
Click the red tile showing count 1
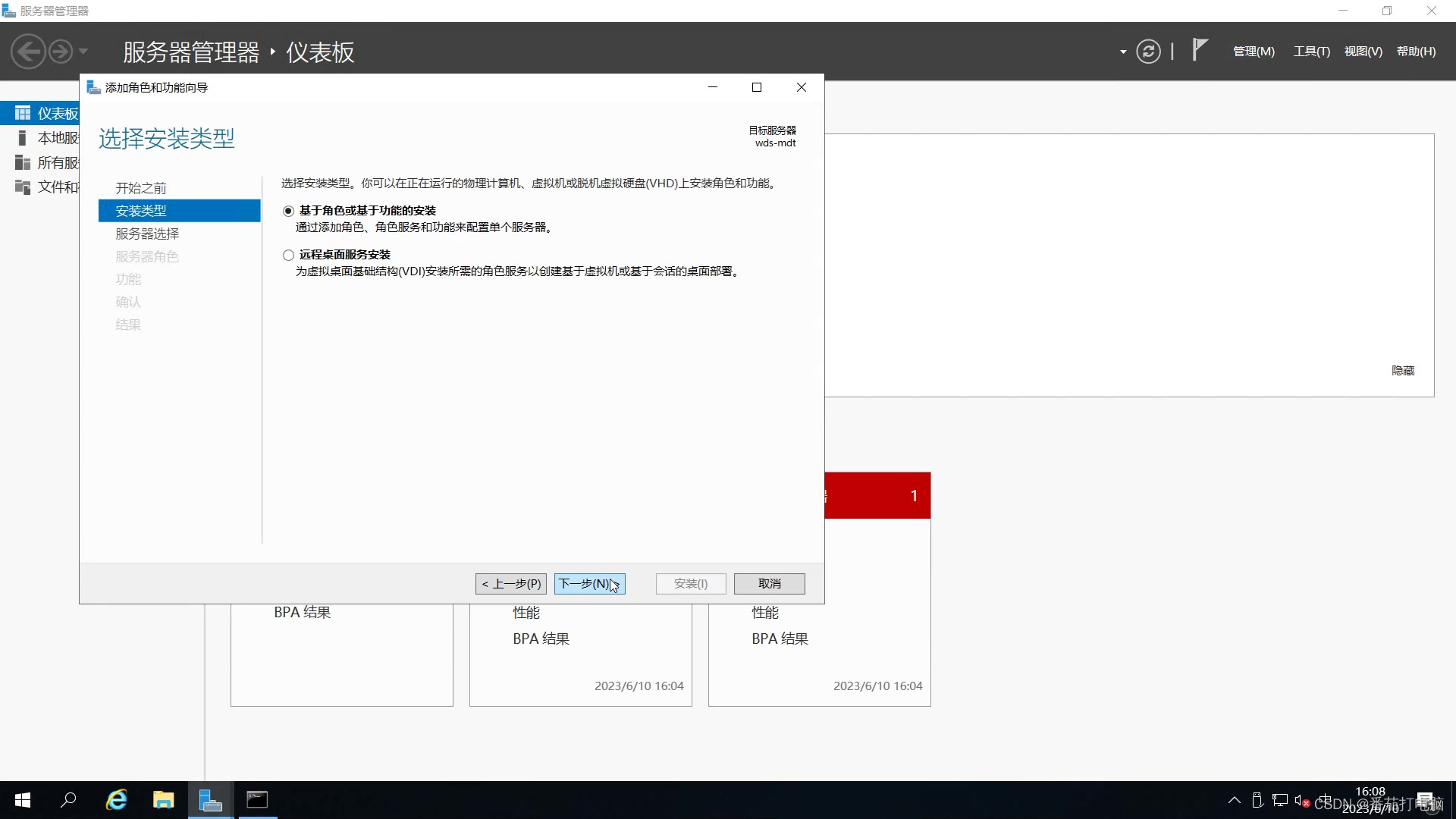click(877, 495)
